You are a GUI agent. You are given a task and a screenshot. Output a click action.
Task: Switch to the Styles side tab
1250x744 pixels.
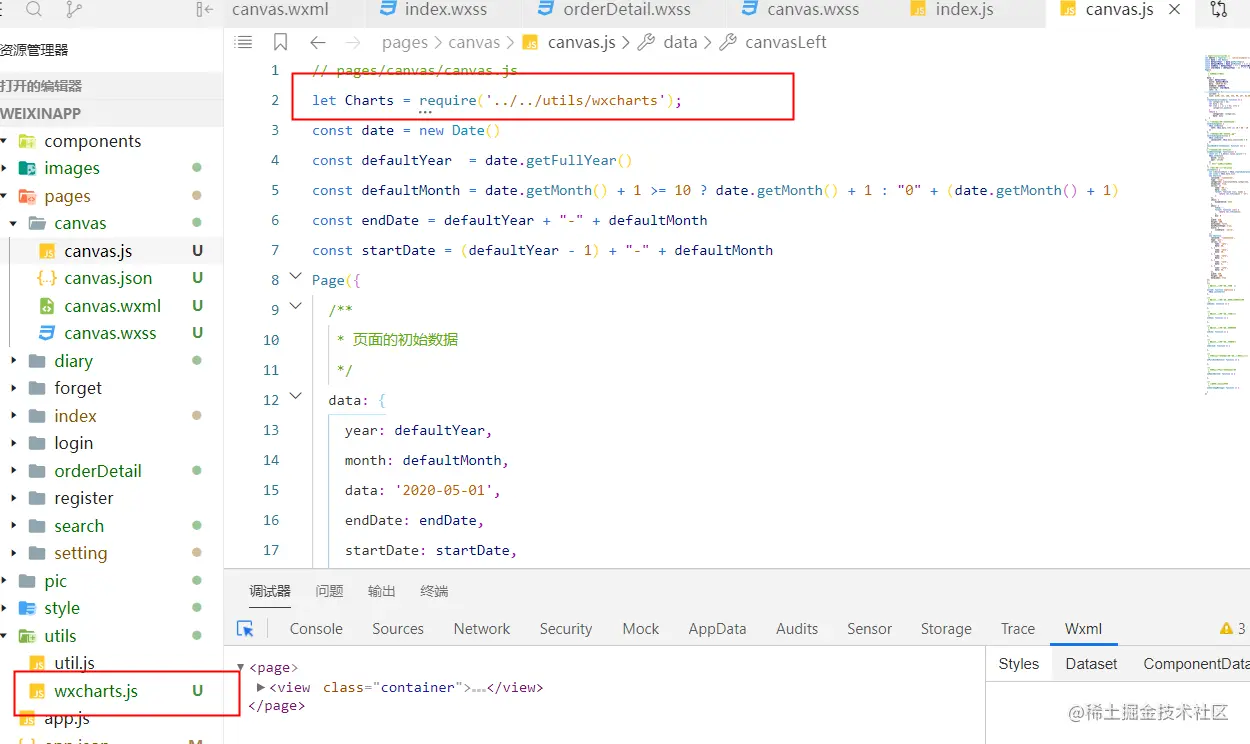[x=1019, y=664]
